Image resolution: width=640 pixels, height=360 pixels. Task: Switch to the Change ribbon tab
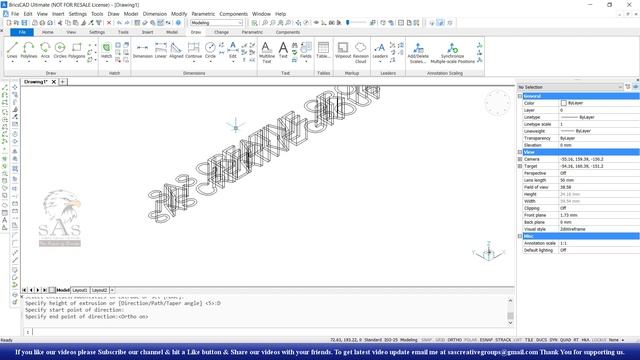coord(221,32)
